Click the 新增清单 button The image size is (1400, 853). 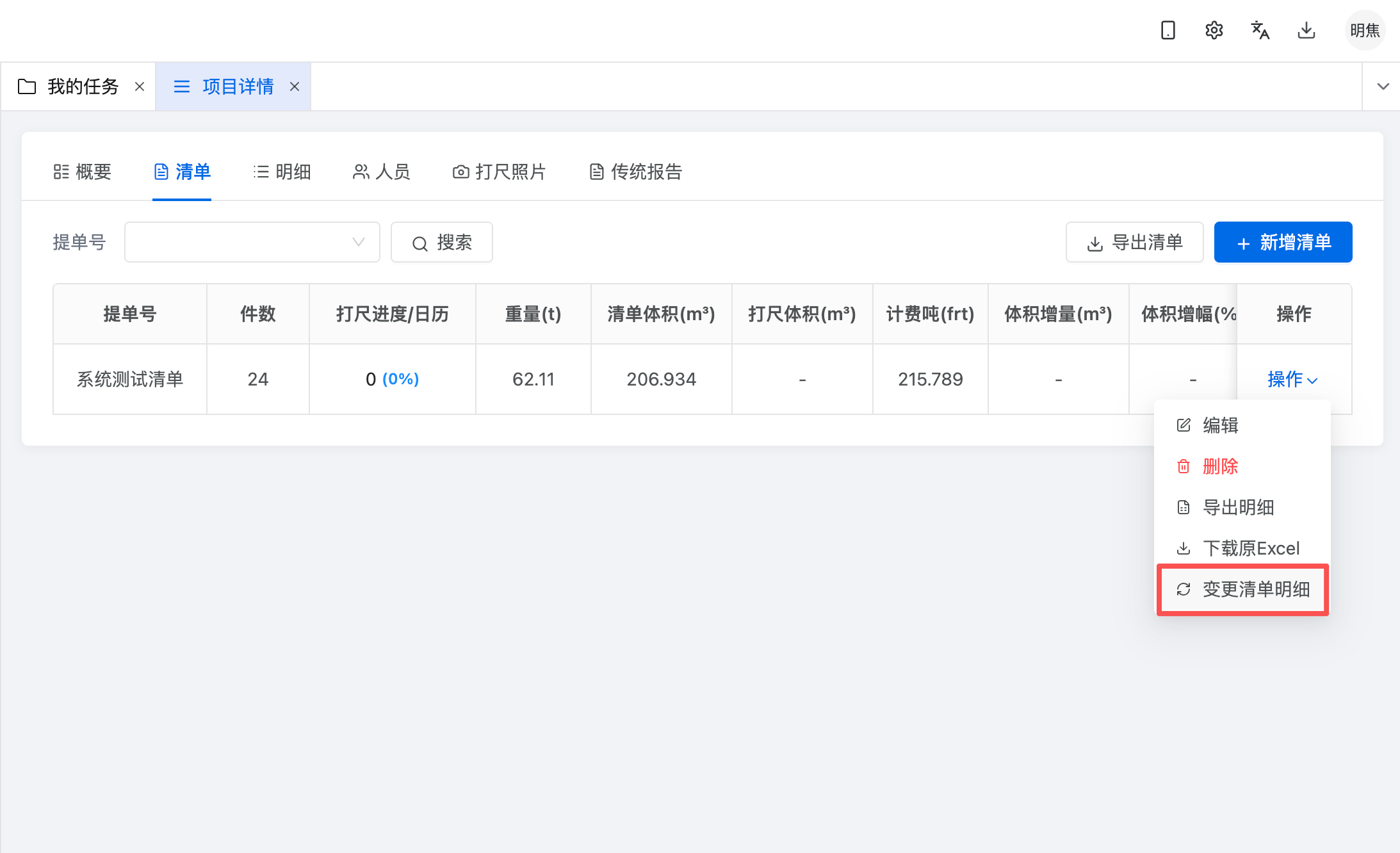coord(1283,242)
